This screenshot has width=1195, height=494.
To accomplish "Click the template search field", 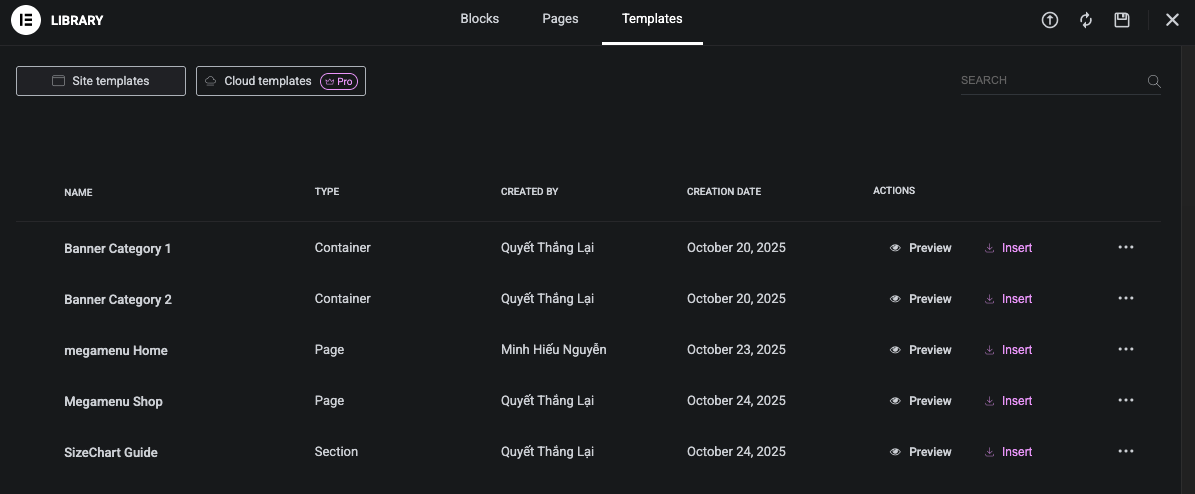I will (1050, 80).
